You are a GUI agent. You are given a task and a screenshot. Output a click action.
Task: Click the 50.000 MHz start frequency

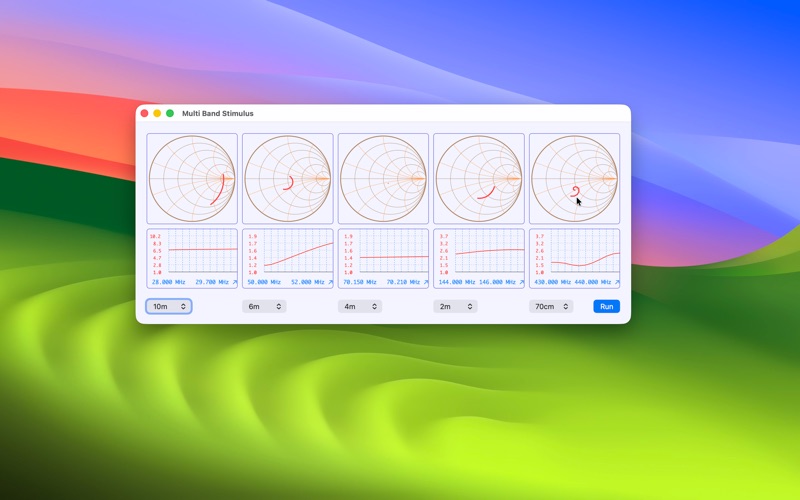[264, 282]
